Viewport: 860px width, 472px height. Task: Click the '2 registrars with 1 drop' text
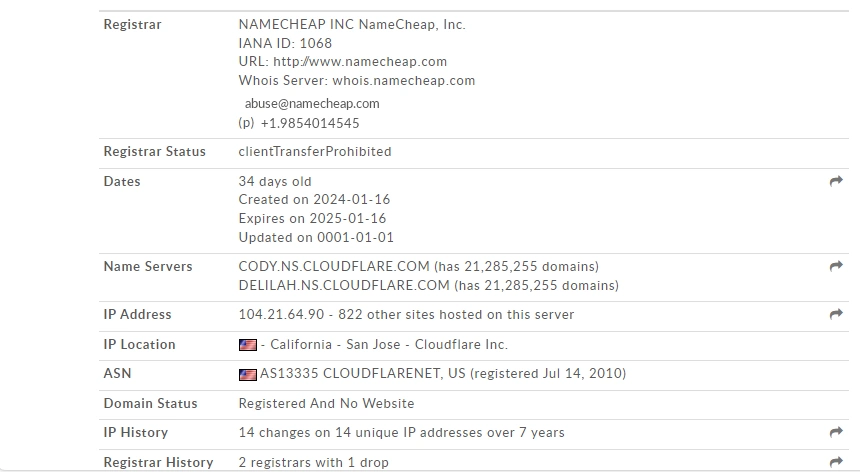(314, 462)
